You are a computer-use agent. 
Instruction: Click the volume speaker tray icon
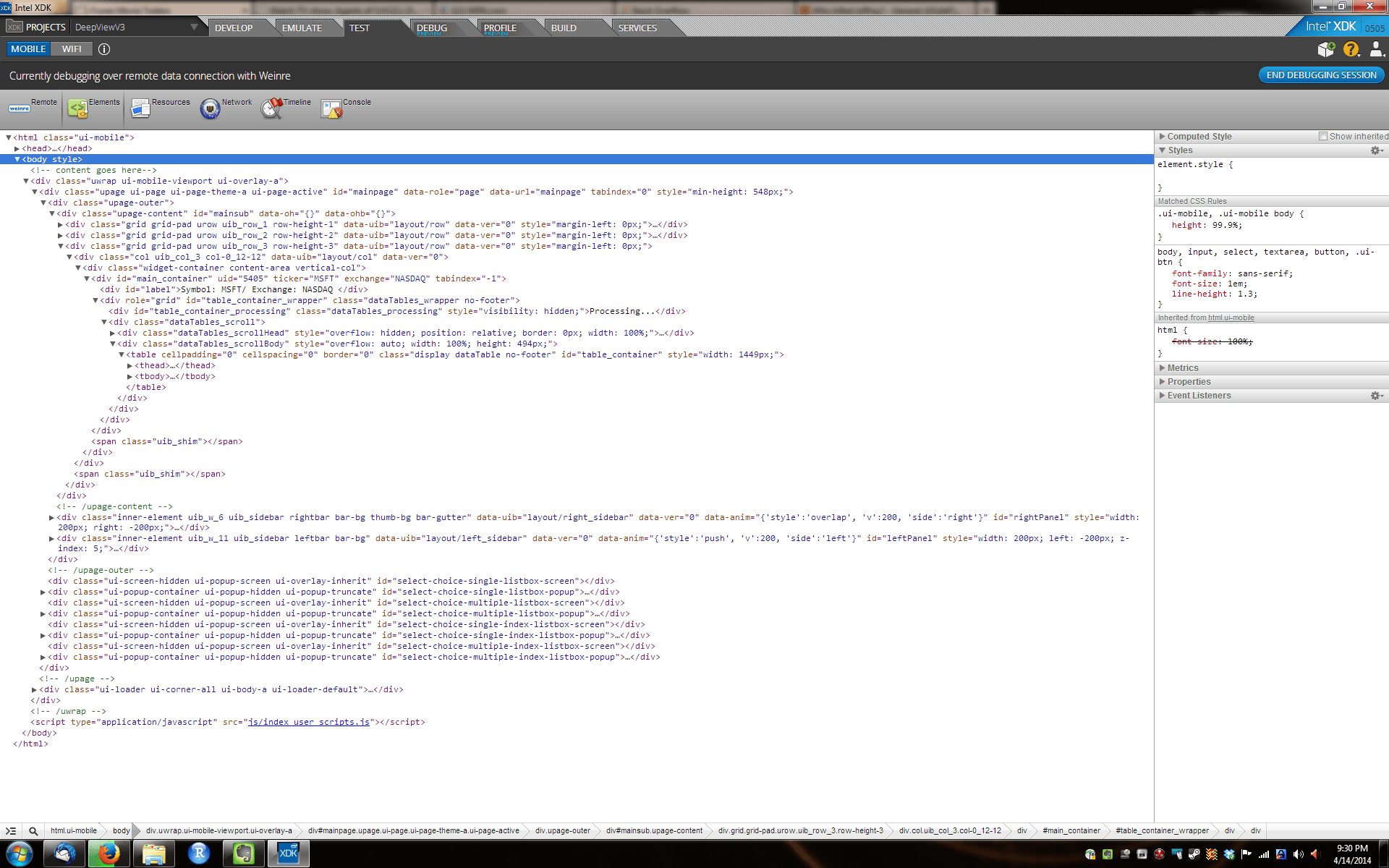1299,854
